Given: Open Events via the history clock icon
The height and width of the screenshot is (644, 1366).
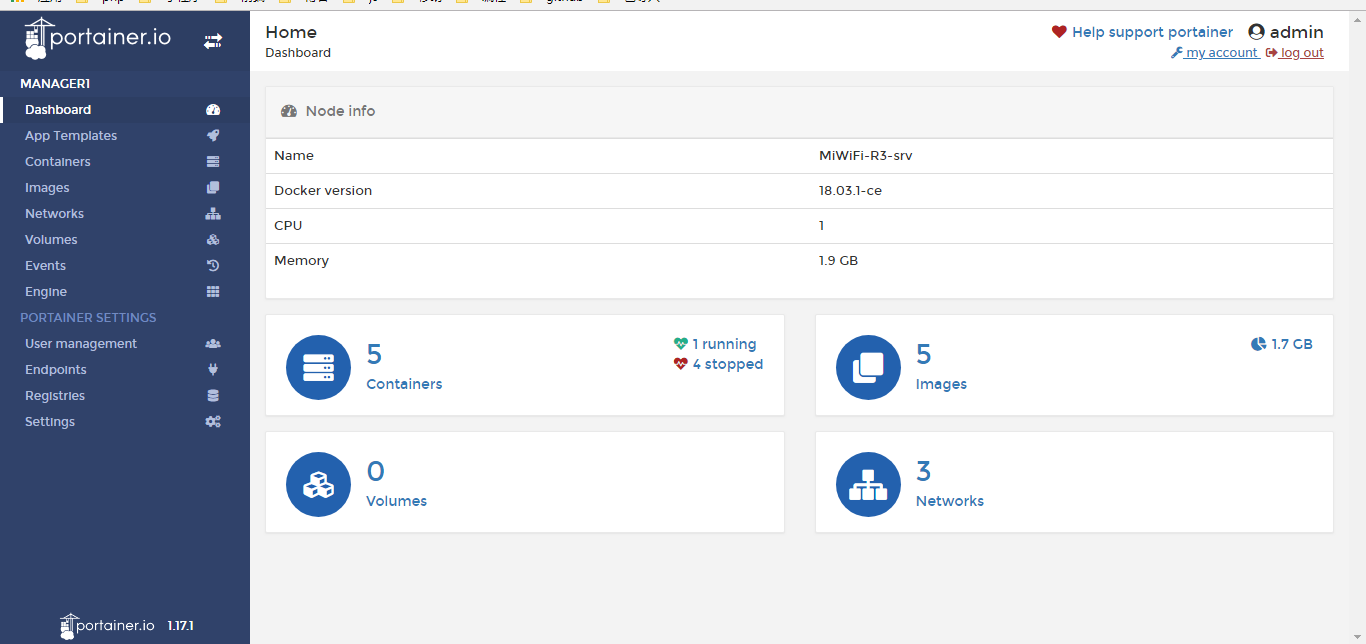Looking at the screenshot, I should click(x=212, y=265).
